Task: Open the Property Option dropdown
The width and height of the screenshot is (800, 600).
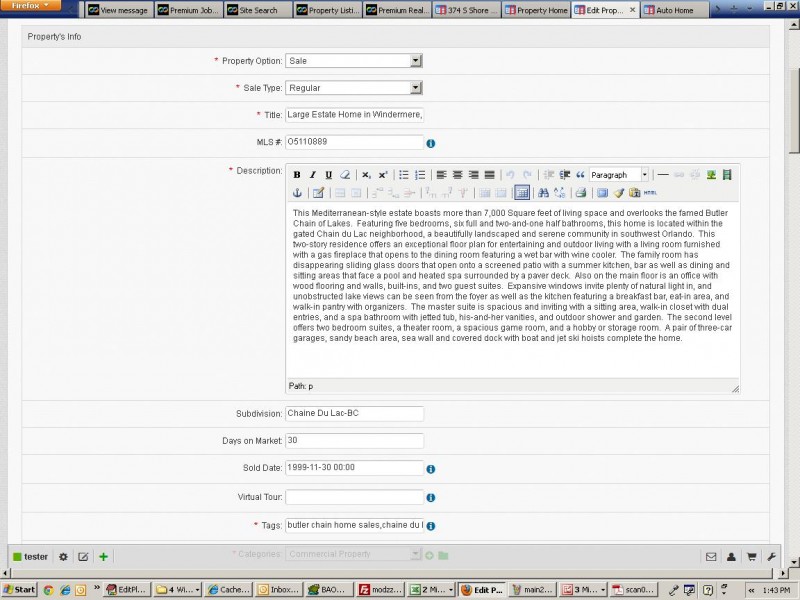Action: click(x=354, y=61)
